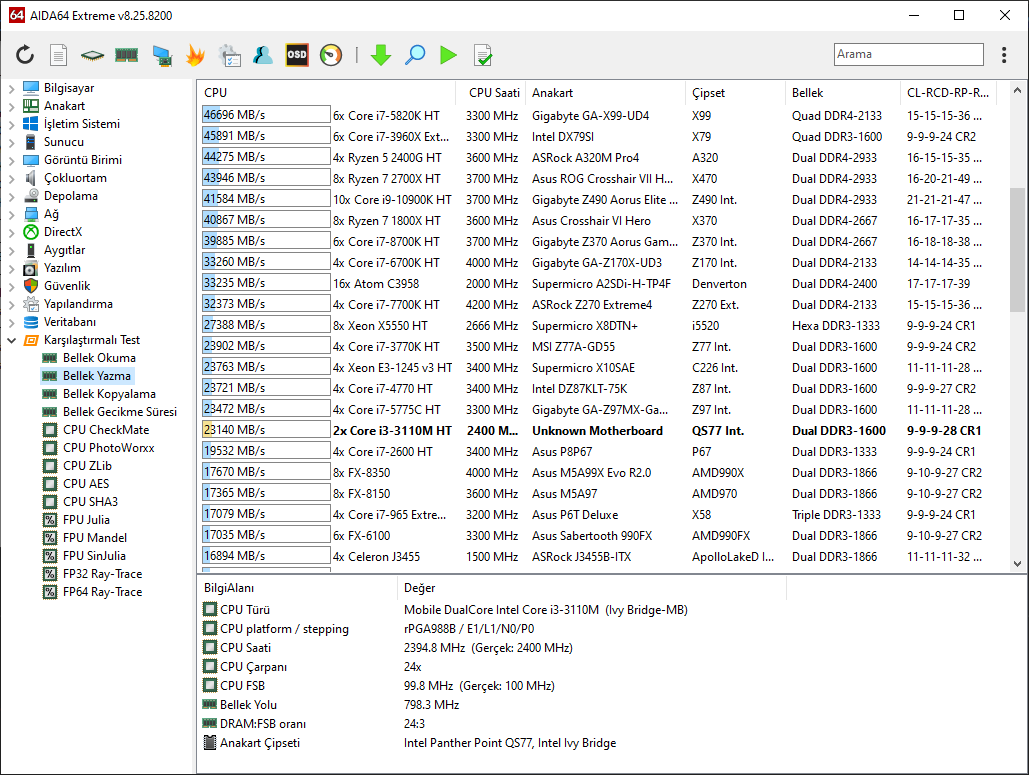Sort by Bellek column header
The image size is (1029, 775).
point(843,93)
